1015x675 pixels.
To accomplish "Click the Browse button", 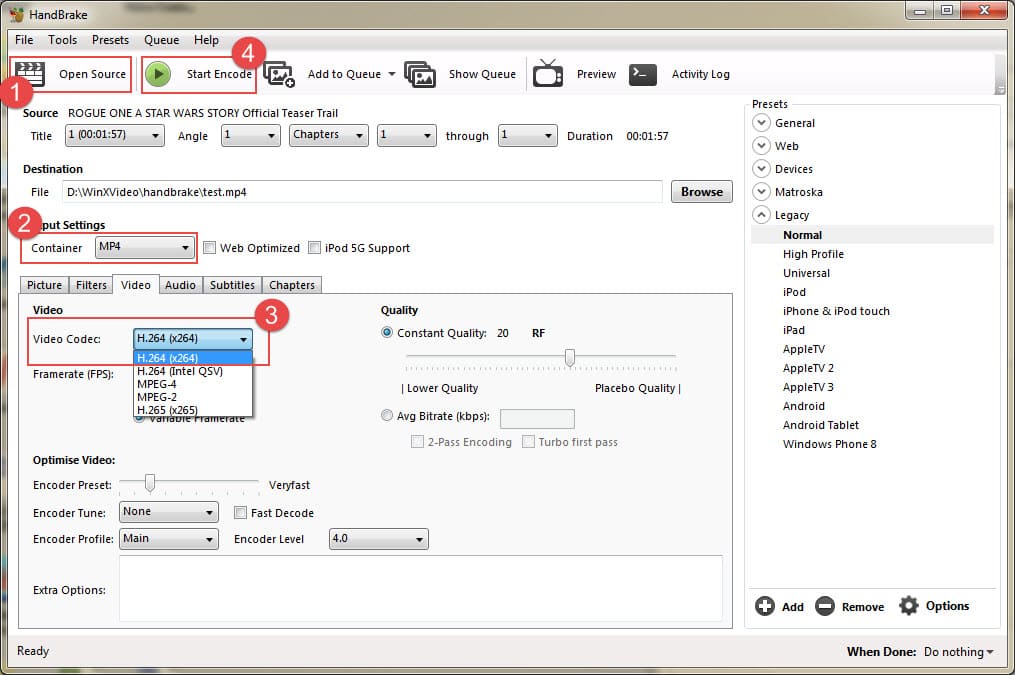I will tap(702, 192).
